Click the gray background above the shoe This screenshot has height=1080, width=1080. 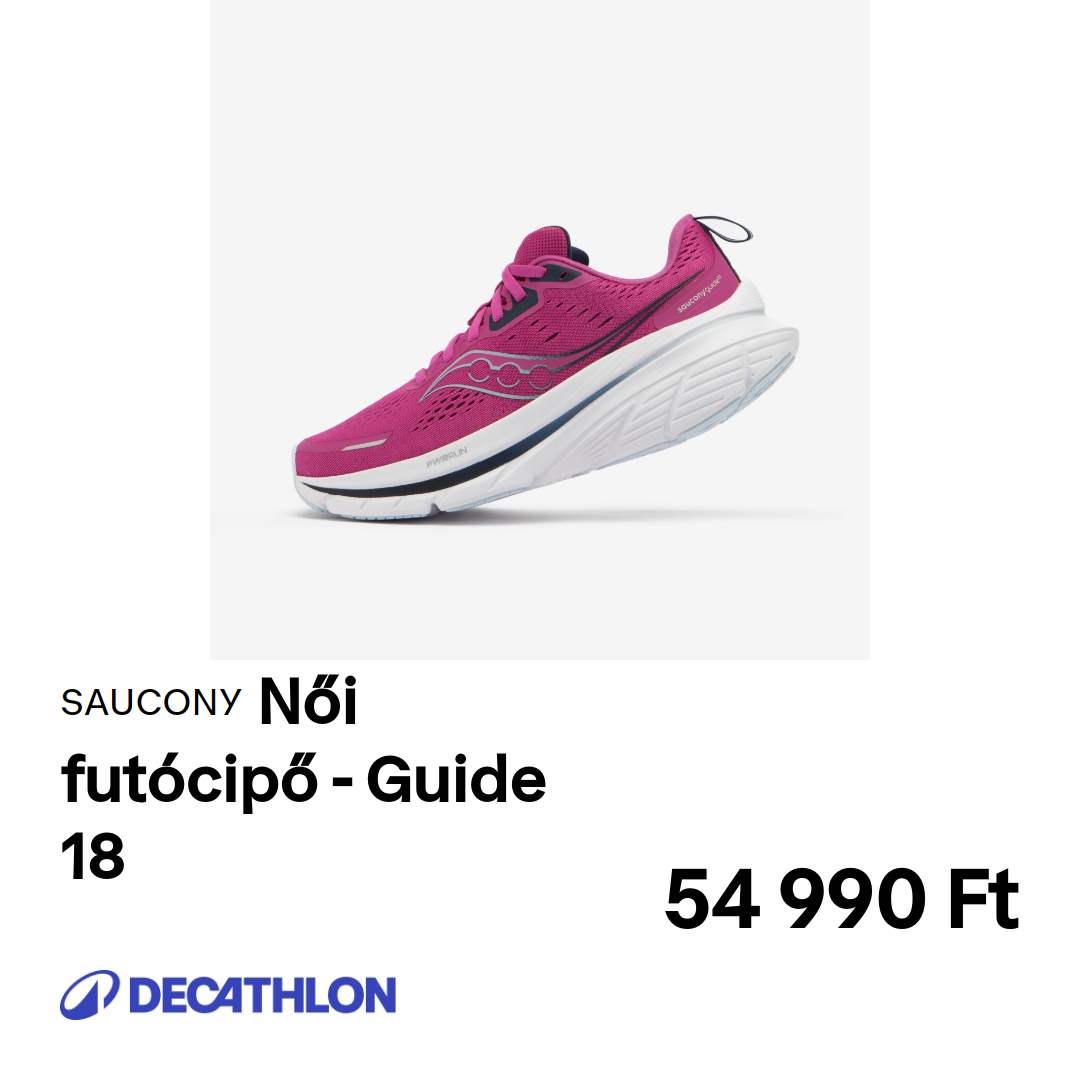click(540, 103)
